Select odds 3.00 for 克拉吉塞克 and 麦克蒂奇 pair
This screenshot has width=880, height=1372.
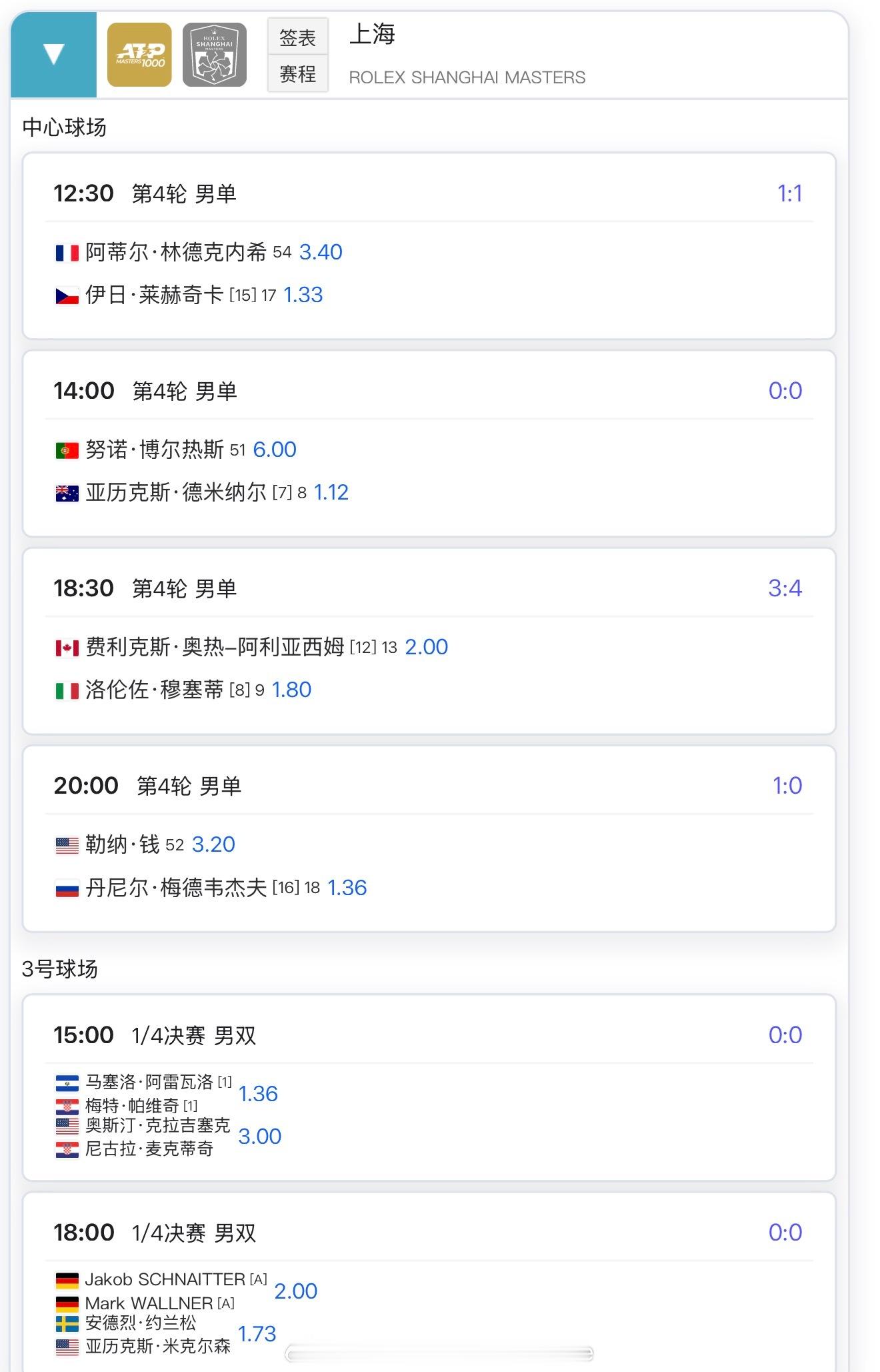(x=259, y=1136)
